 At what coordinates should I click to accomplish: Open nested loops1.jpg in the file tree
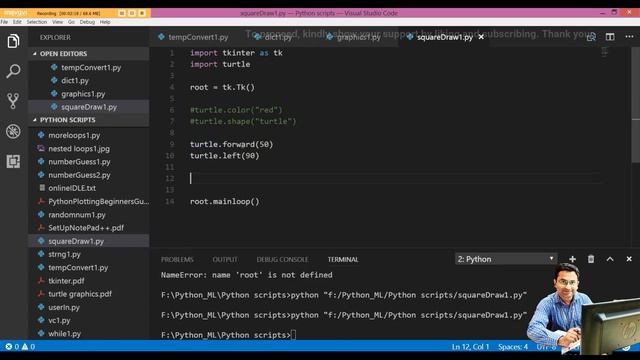click(89, 149)
